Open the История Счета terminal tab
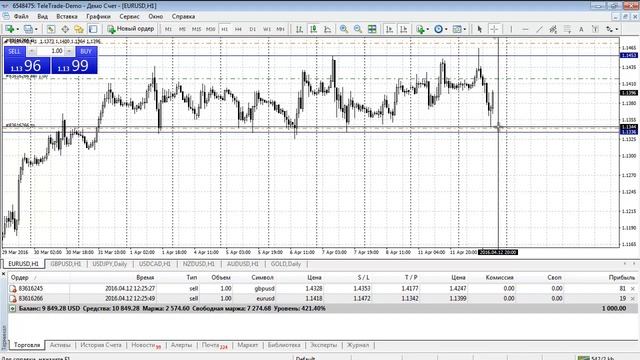The height and width of the screenshot is (360, 640). [101, 345]
